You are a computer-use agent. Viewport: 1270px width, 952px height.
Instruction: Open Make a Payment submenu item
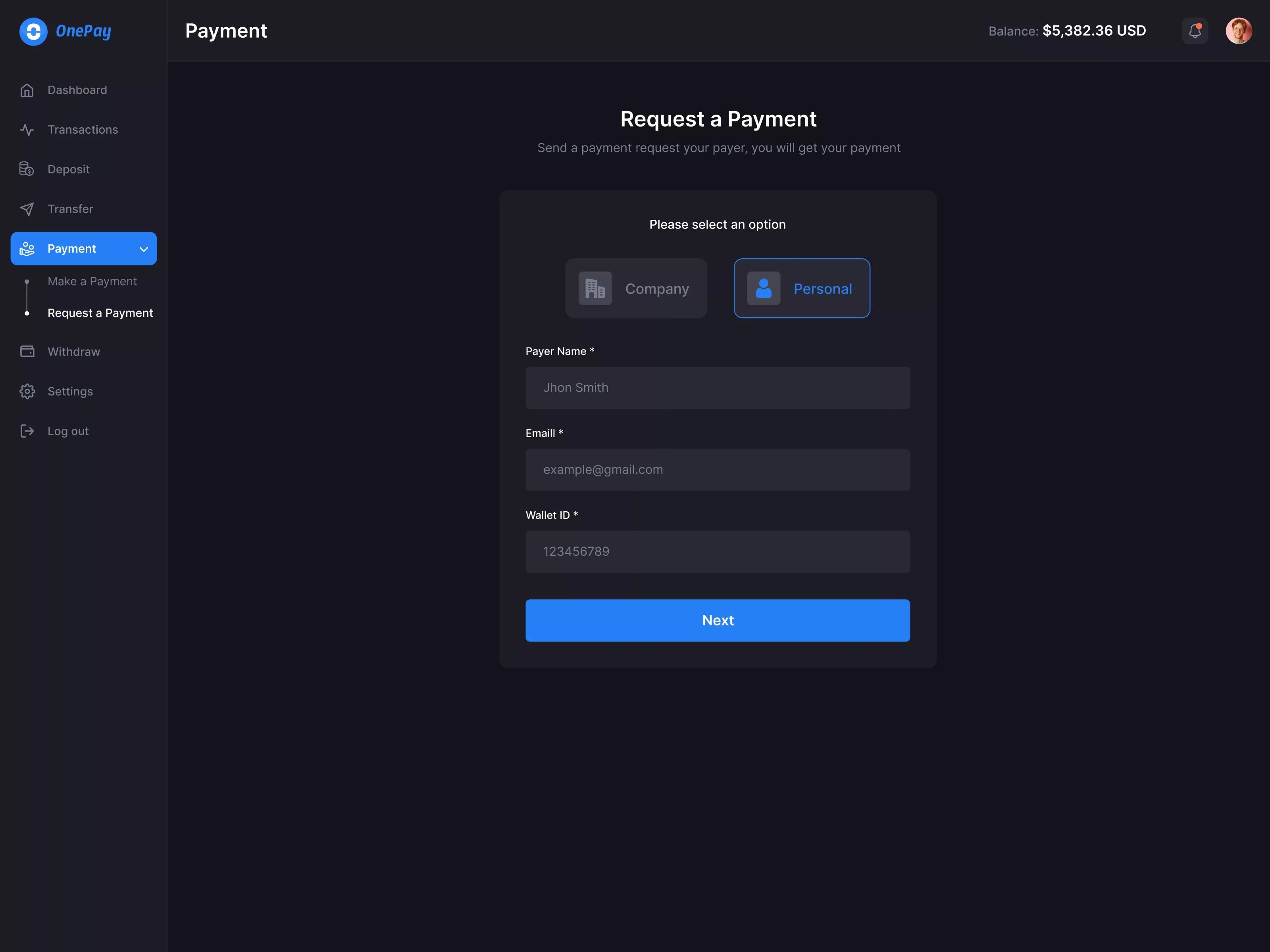tap(92, 281)
